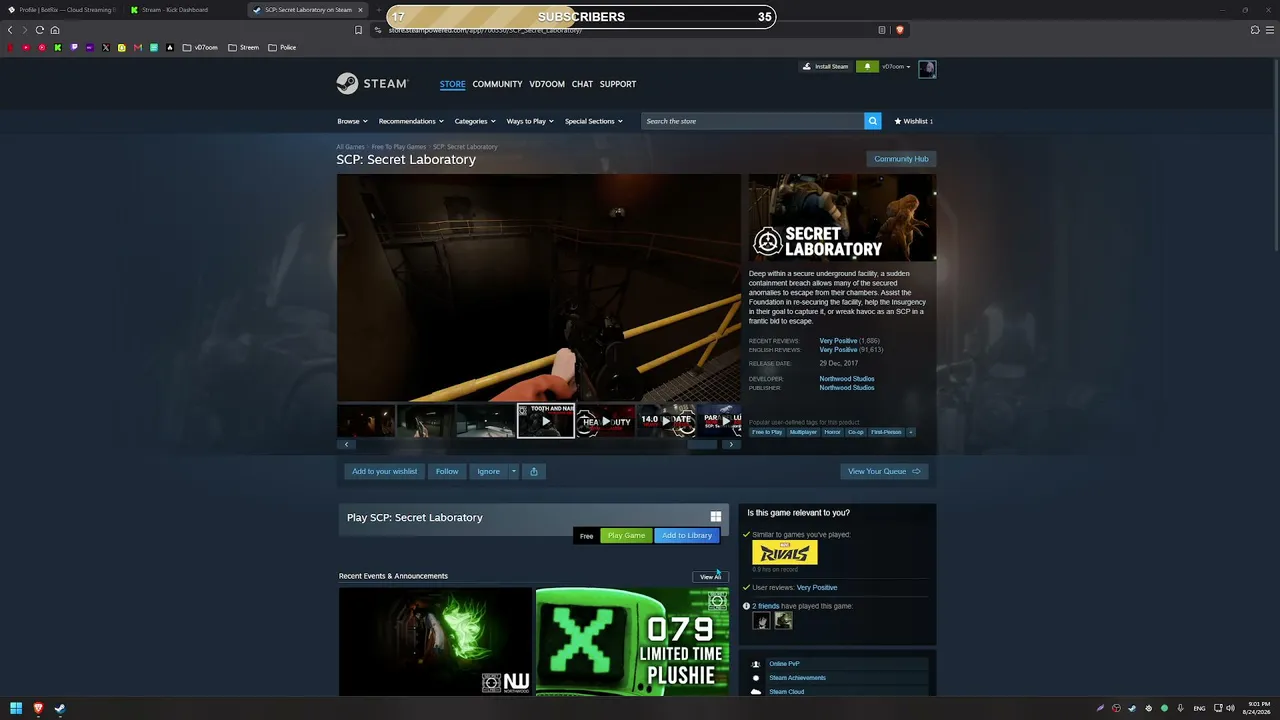
Task: Click Add to Library button
Action: tap(687, 536)
